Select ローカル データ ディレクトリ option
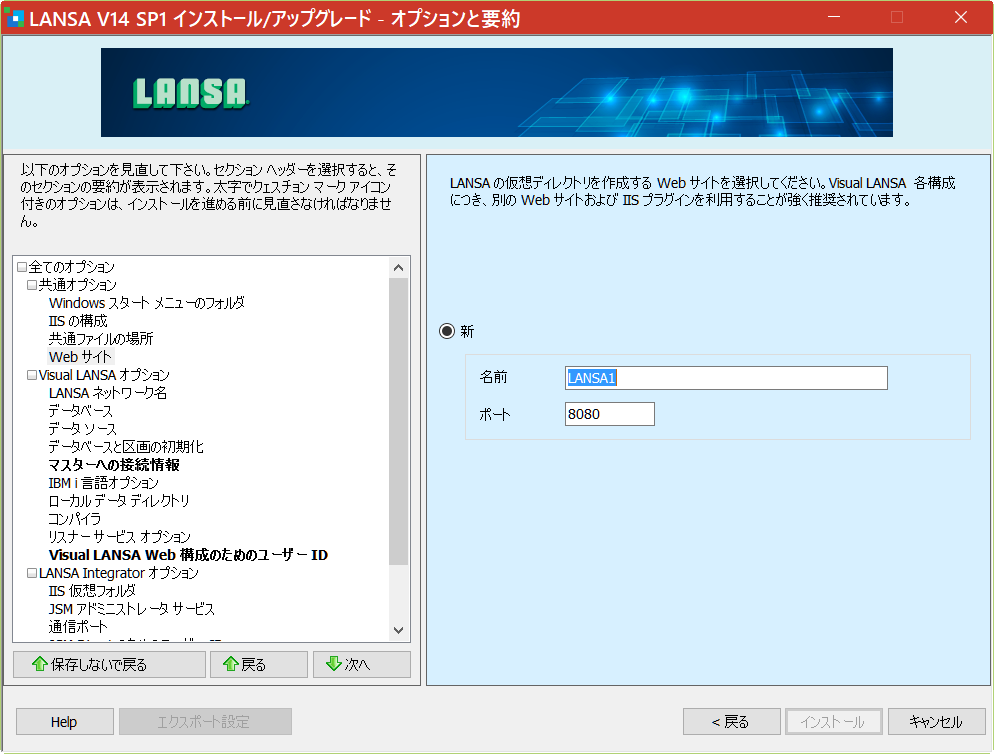 [x=119, y=501]
